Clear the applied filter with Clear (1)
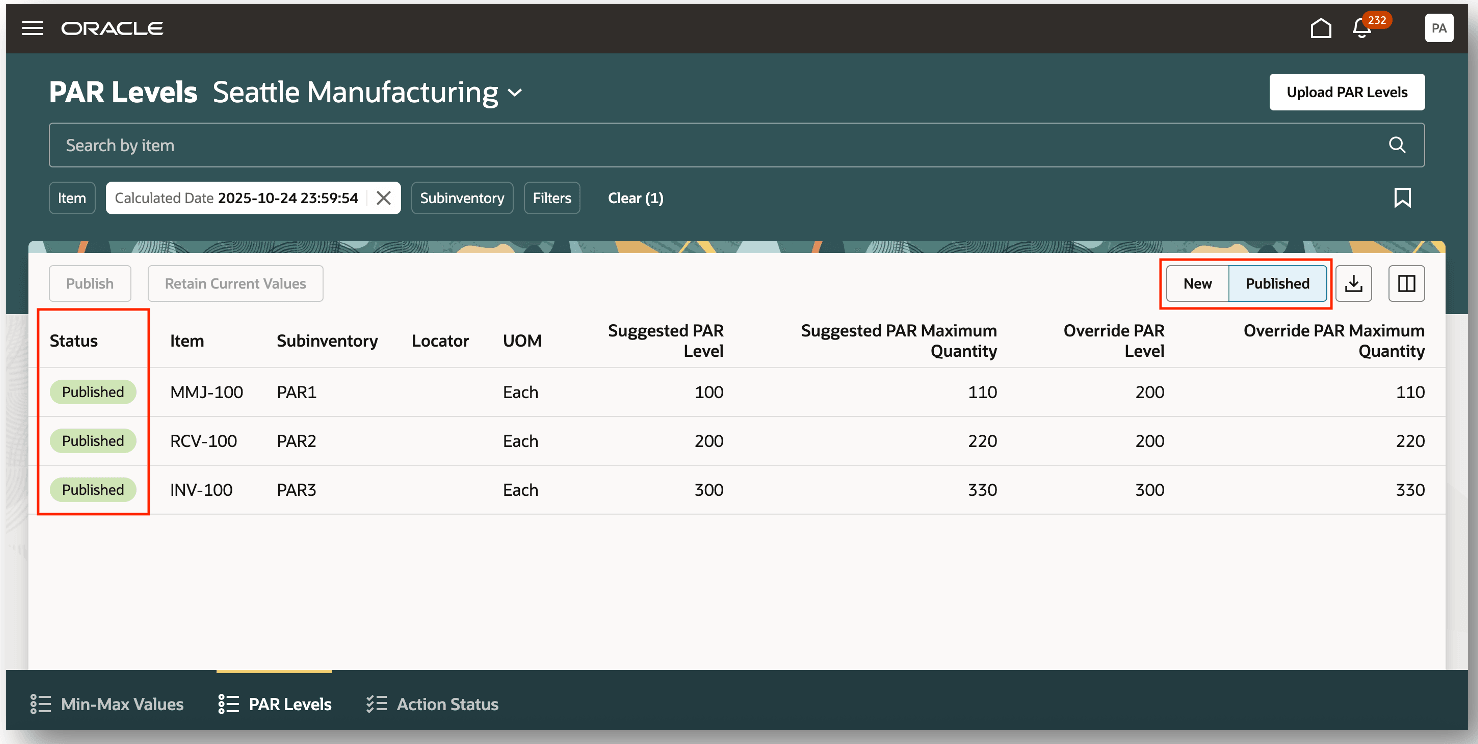This screenshot has width=1478, height=744. [635, 198]
